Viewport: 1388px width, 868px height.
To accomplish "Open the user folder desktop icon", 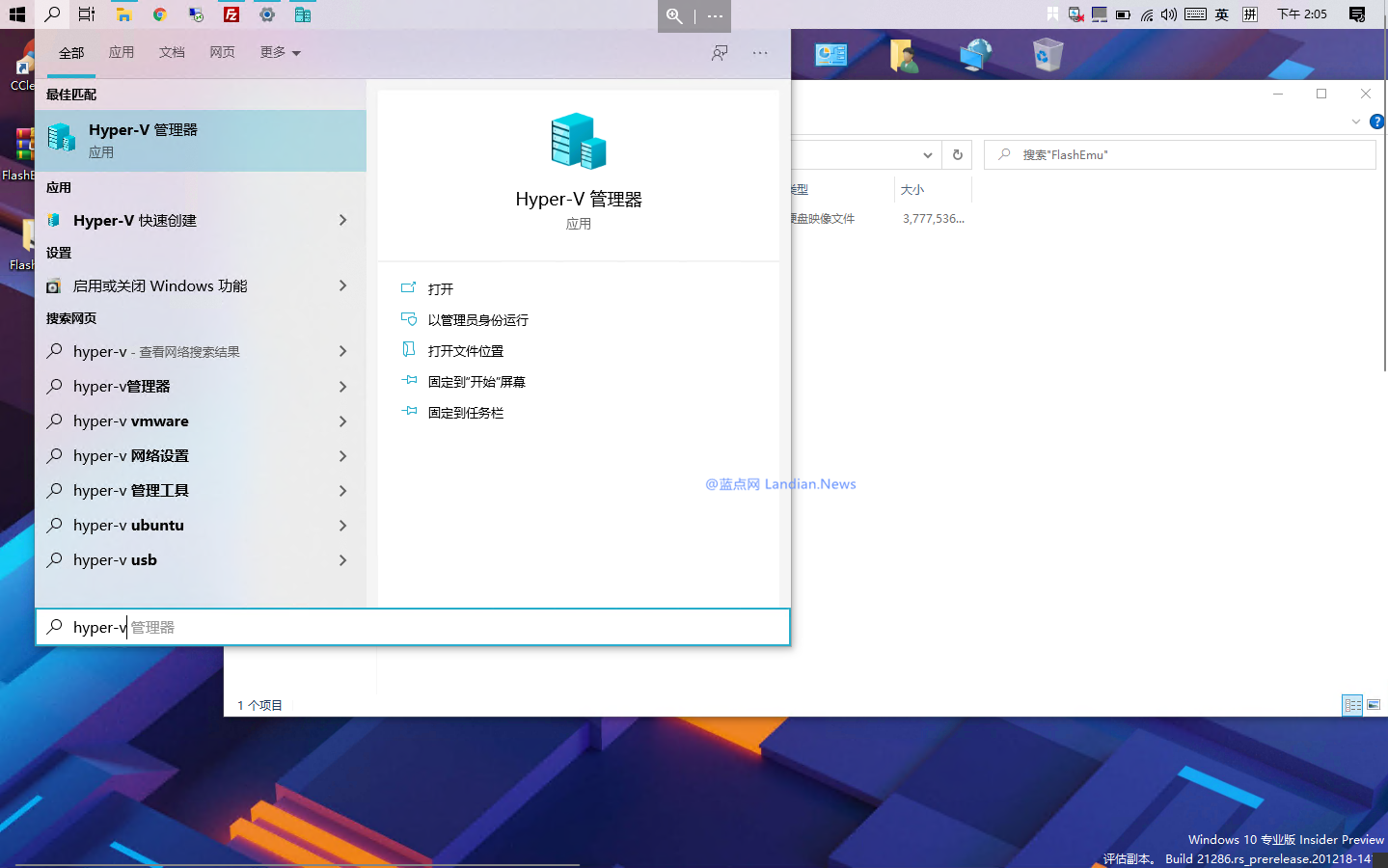I will click(904, 55).
